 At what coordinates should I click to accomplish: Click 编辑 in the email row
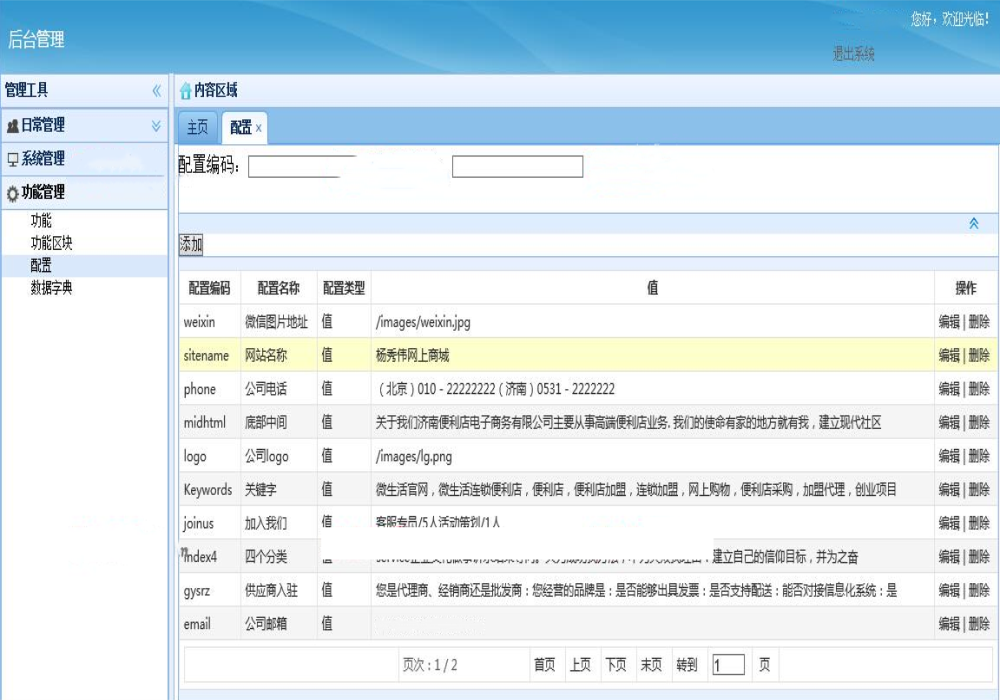(949, 623)
